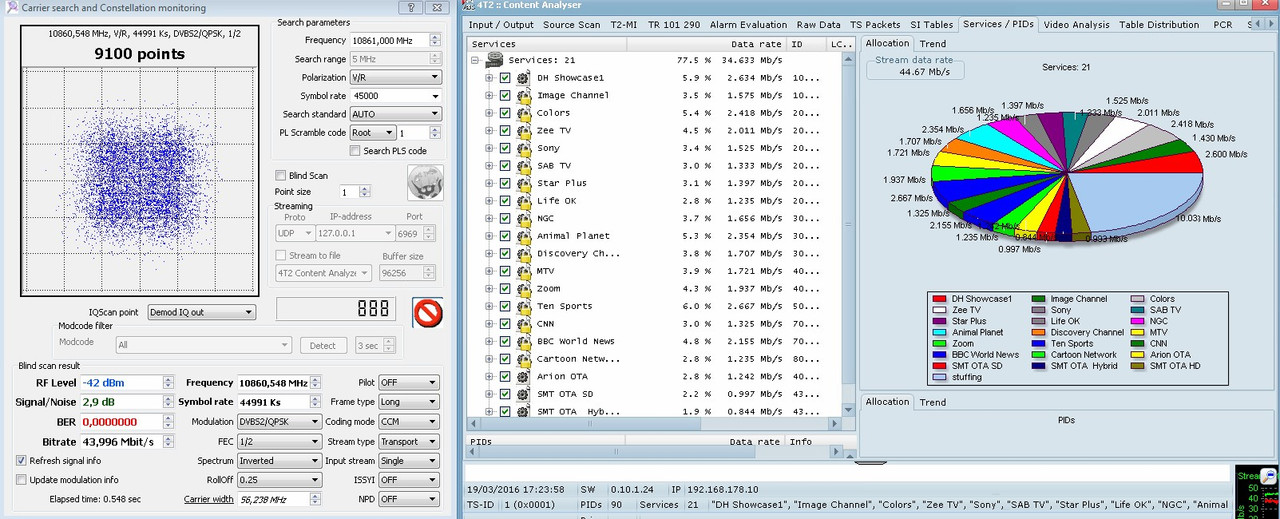
Task: Click the SAB TV service icon
Action: point(523,165)
